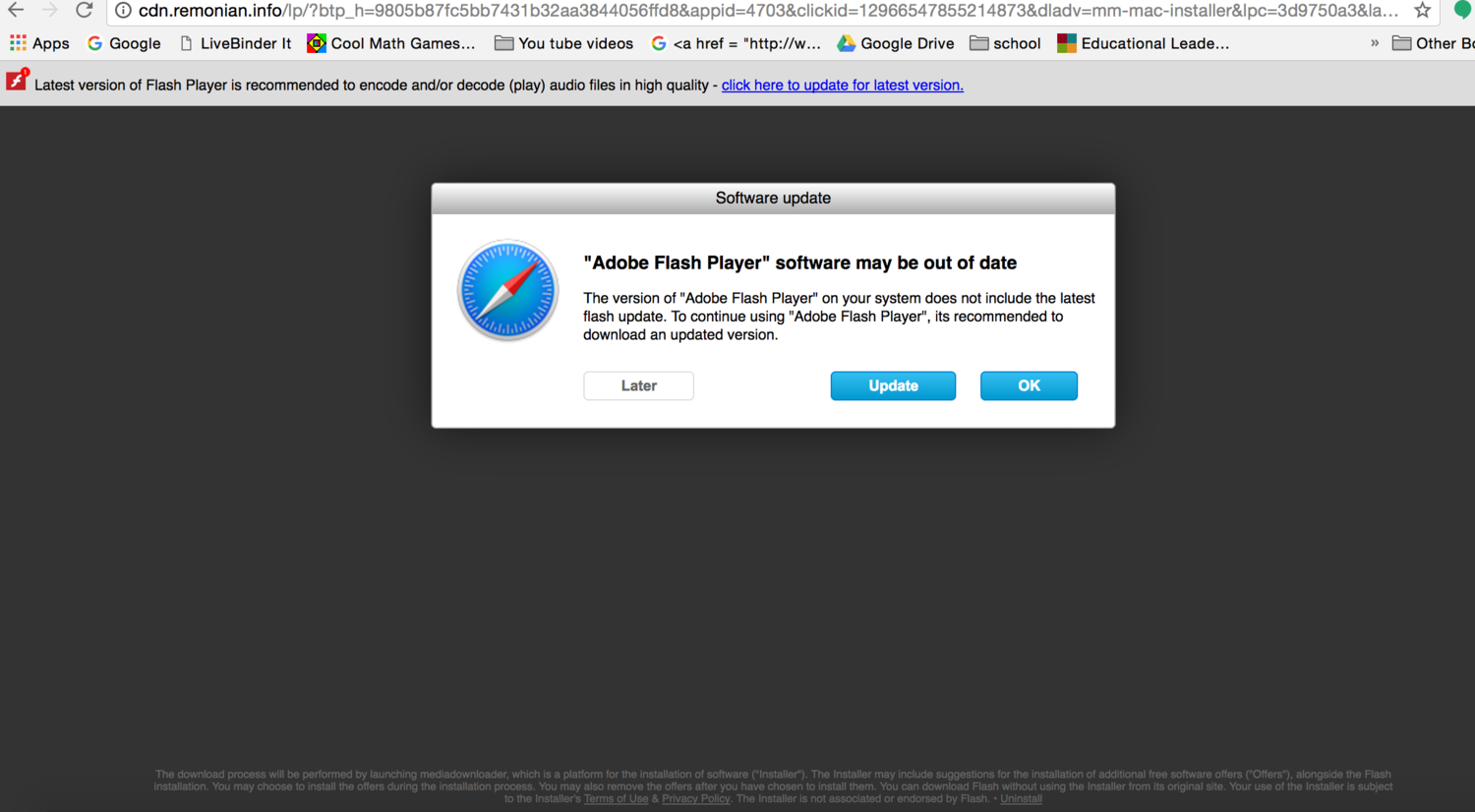Click the Safari compass icon in dialog
Image resolution: width=1475 pixels, height=812 pixels.
tap(507, 291)
